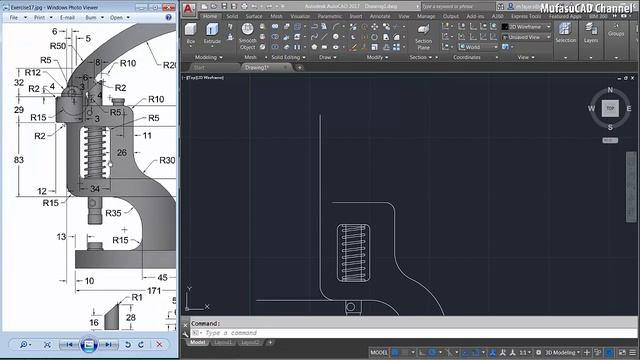Open the File menu in Photo Viewer

pyautogui.click(x=18, y=18)
